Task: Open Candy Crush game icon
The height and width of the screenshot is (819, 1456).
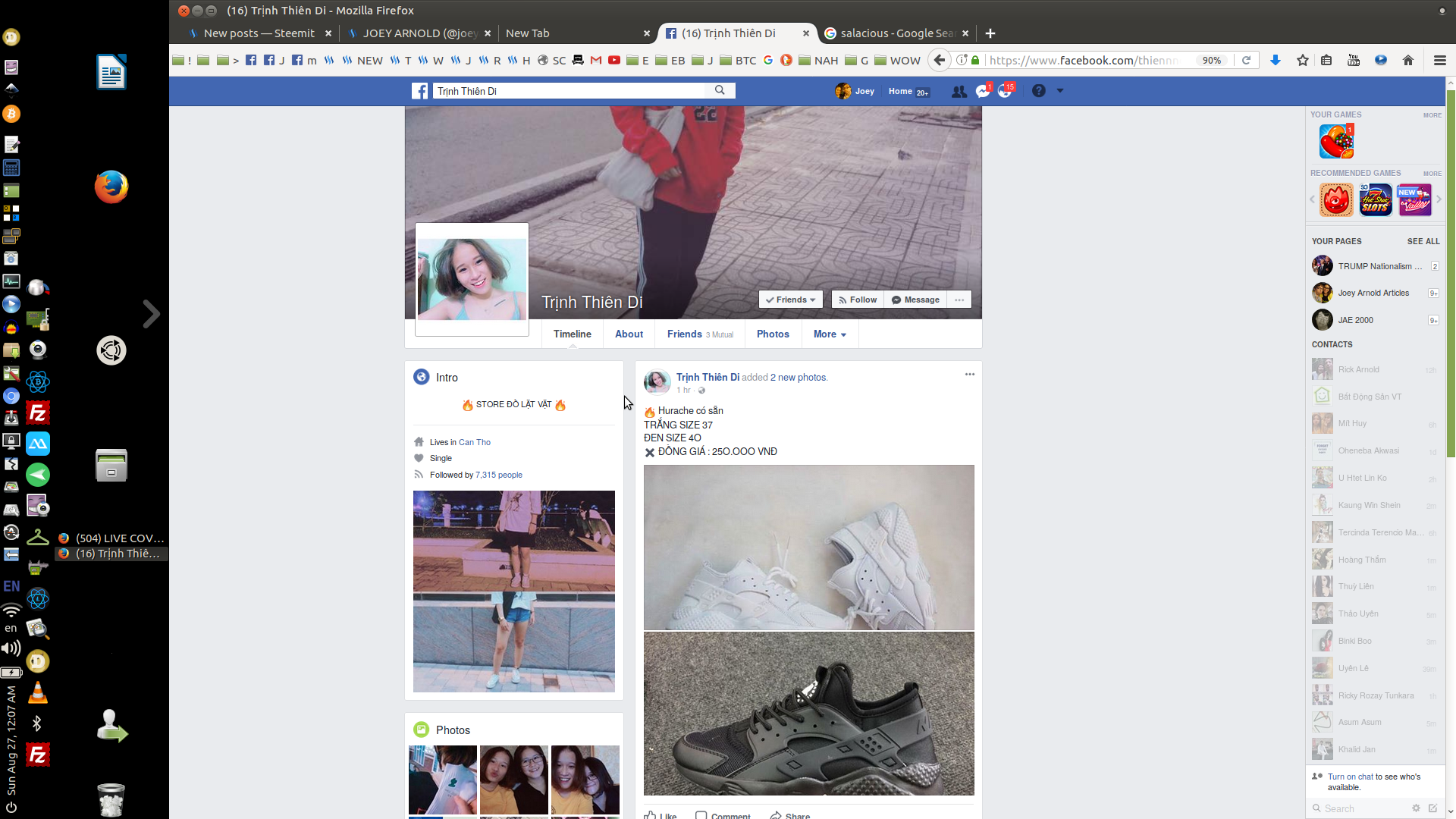Action: coord(1336,142)
